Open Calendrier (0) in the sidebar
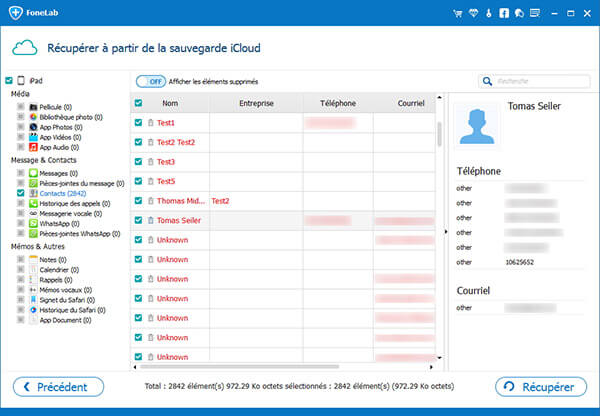 pos(59,270)
